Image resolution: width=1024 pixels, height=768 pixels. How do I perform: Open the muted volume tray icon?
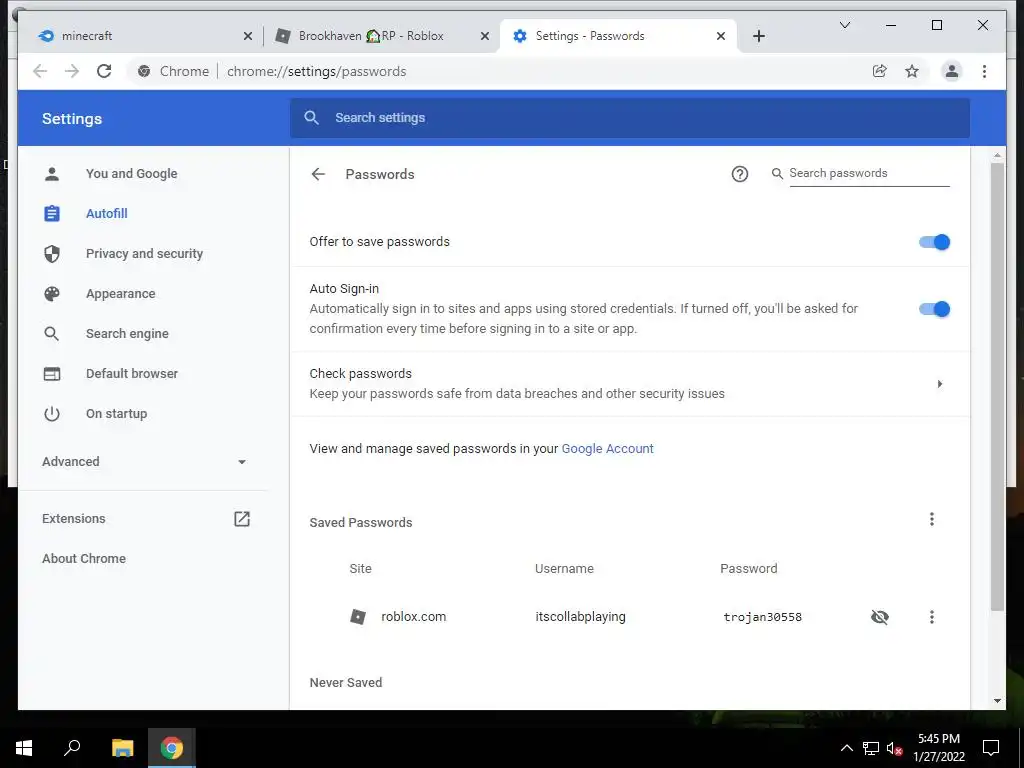pos(894,748)
